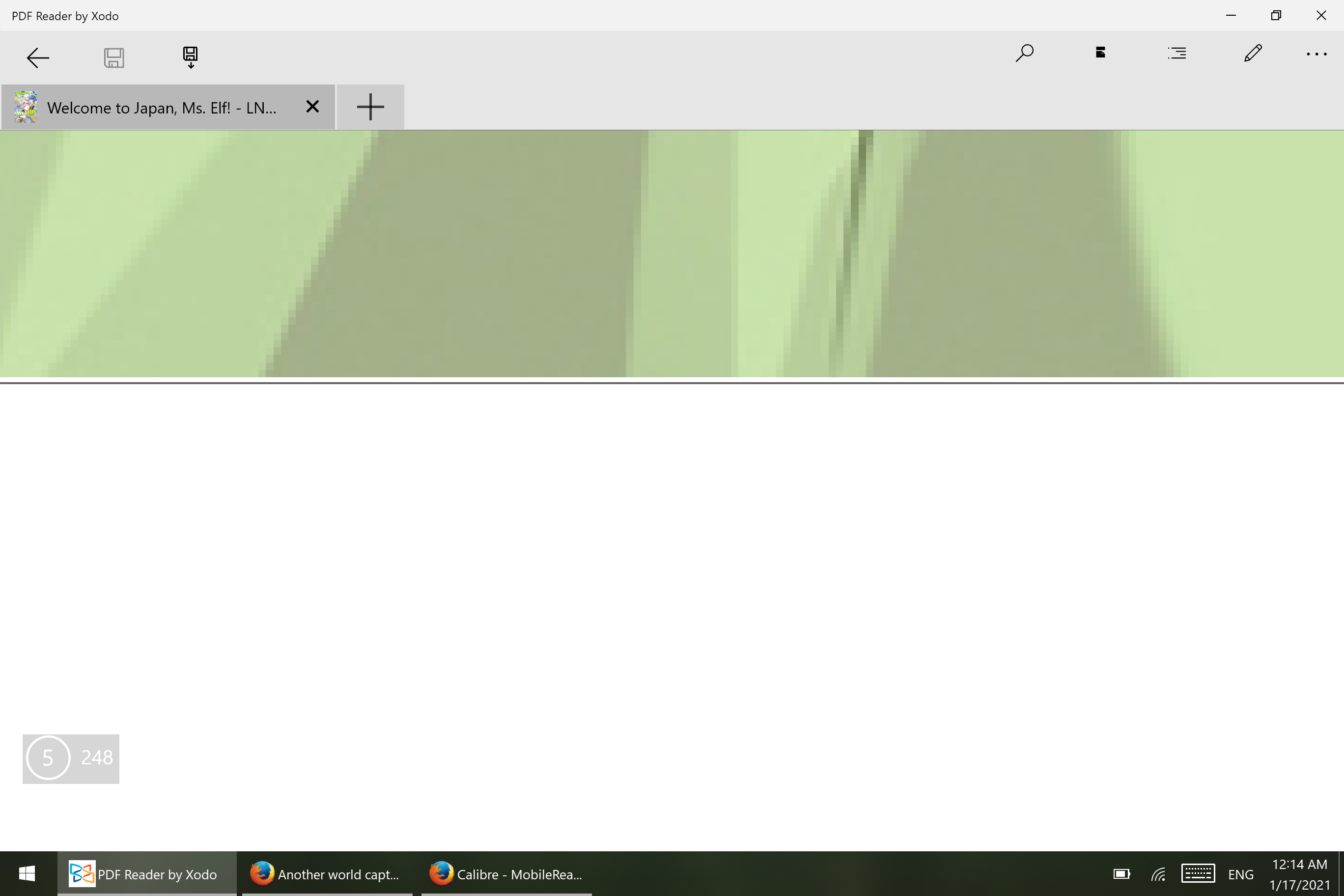Click the total page count 248
The image size is (1344, 896).
[97, 757]
